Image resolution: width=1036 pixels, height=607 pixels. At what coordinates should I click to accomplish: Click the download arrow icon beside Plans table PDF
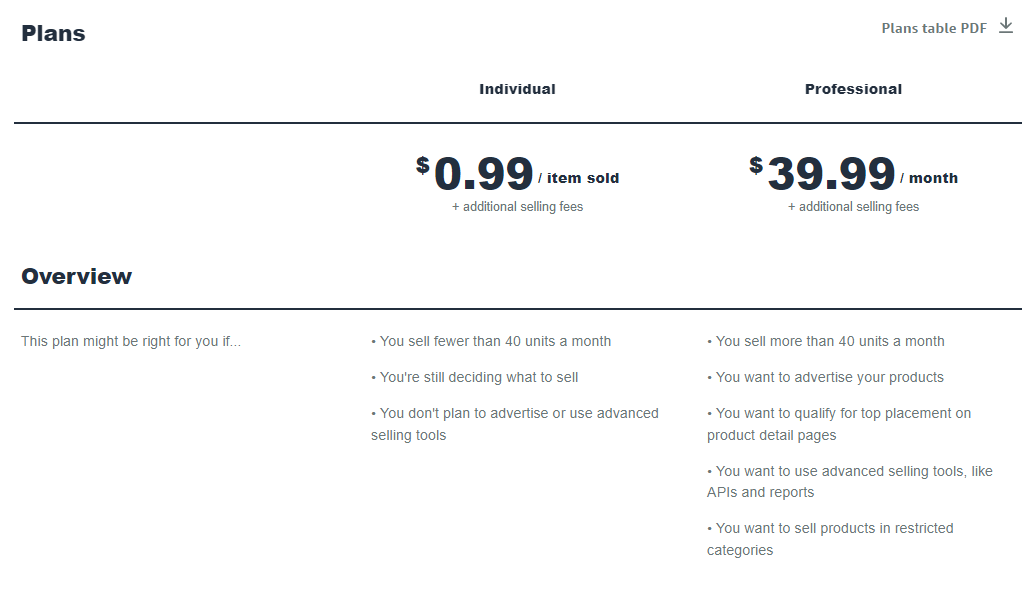[1006, 26]
